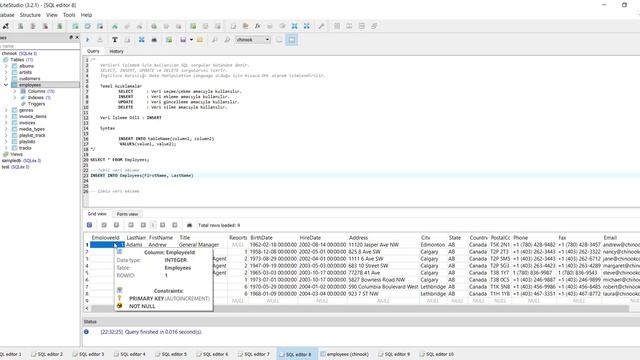640x360 pixels.
Task: Click the table name filter input
Action: [40, 46]
